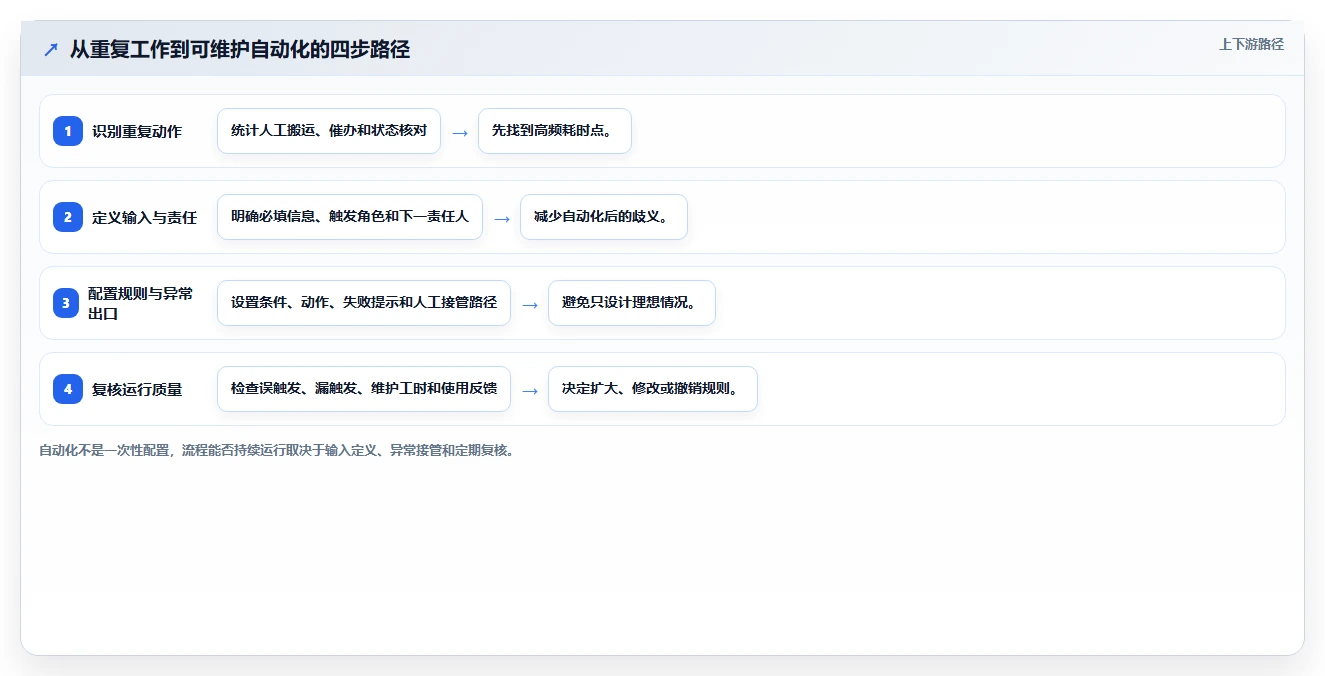
Task: Click the box 统计人工搬运、催办和状态核对
Action: (329, 131)
